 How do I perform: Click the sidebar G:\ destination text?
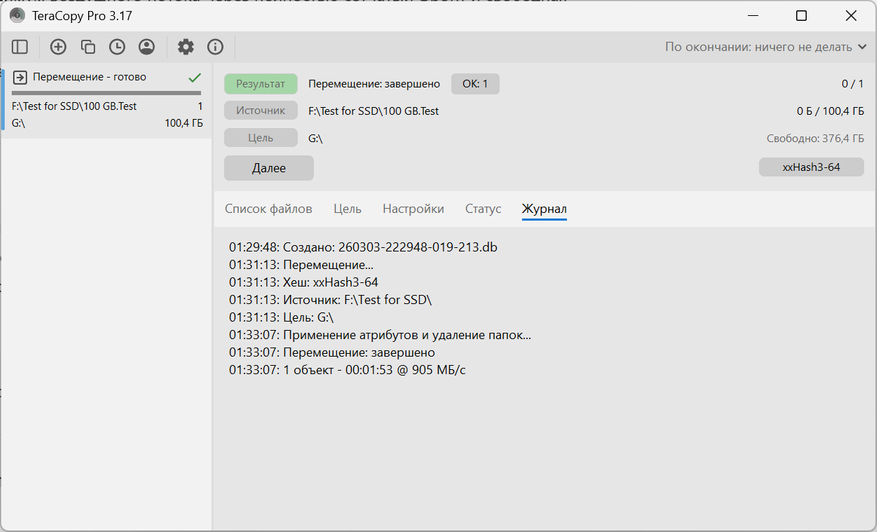18,123
